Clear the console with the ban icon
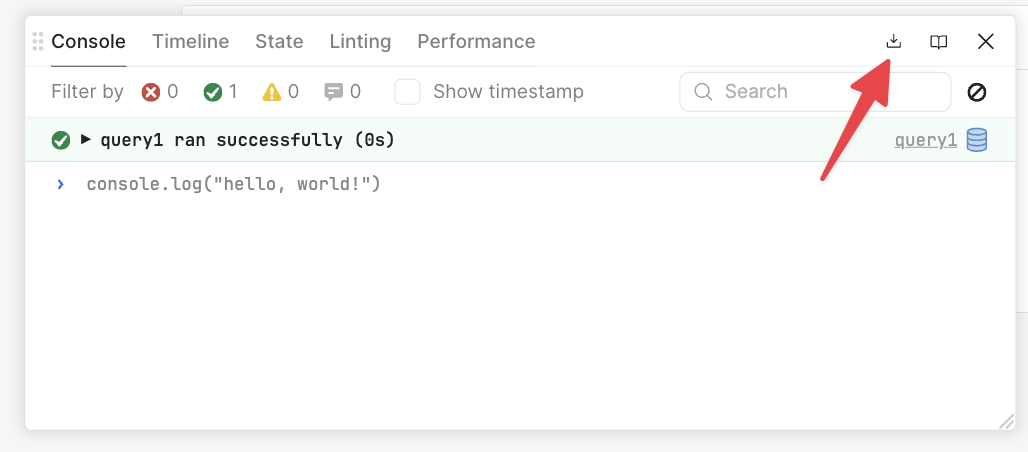 (977, 92)
